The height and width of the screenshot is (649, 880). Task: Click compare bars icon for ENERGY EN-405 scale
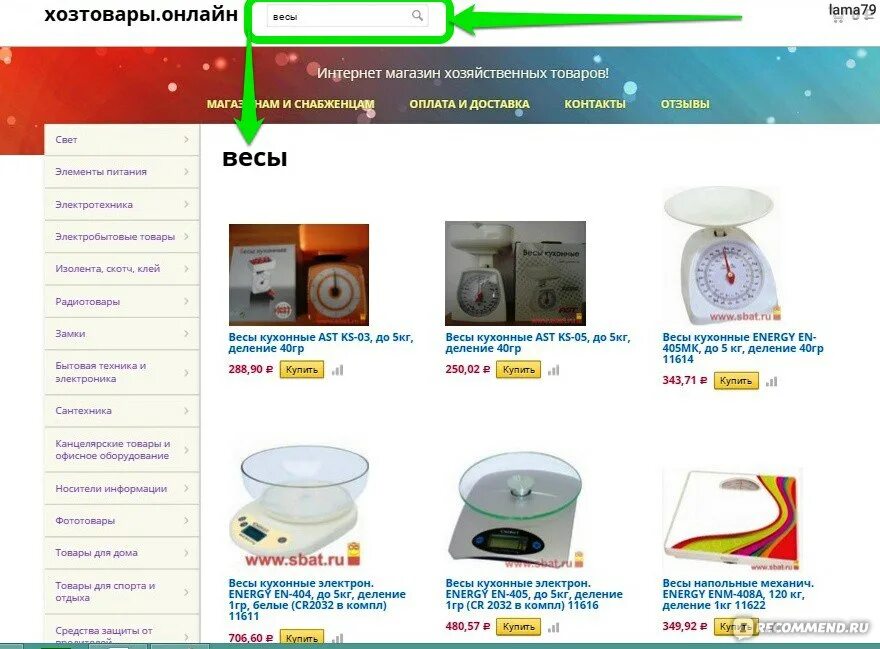pyautogui.click(x=554, y=628)
